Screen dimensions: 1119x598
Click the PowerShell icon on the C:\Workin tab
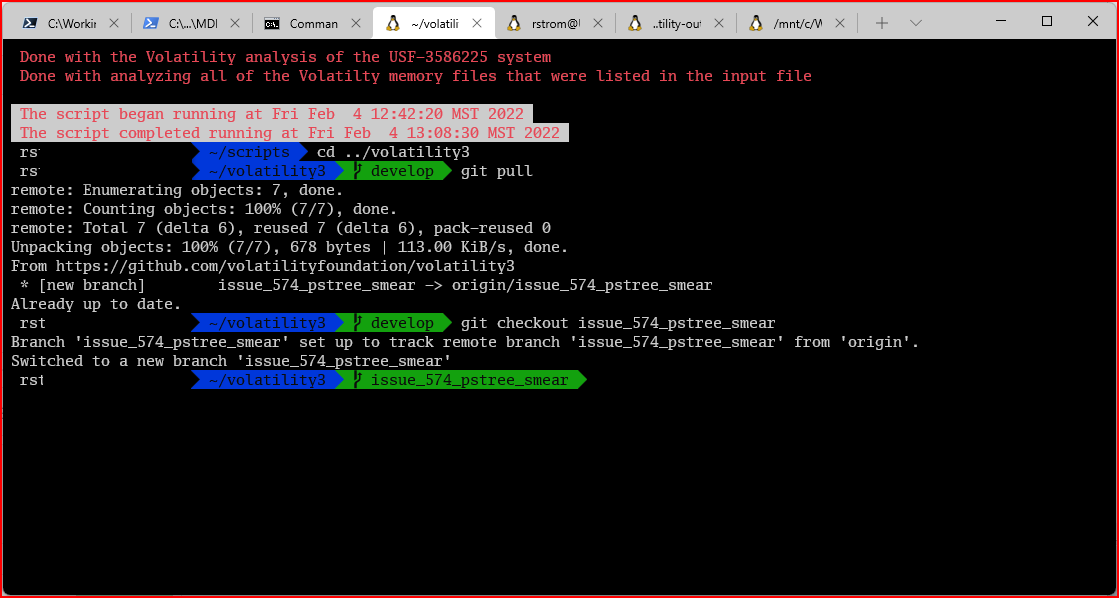(x=30, y=21)
